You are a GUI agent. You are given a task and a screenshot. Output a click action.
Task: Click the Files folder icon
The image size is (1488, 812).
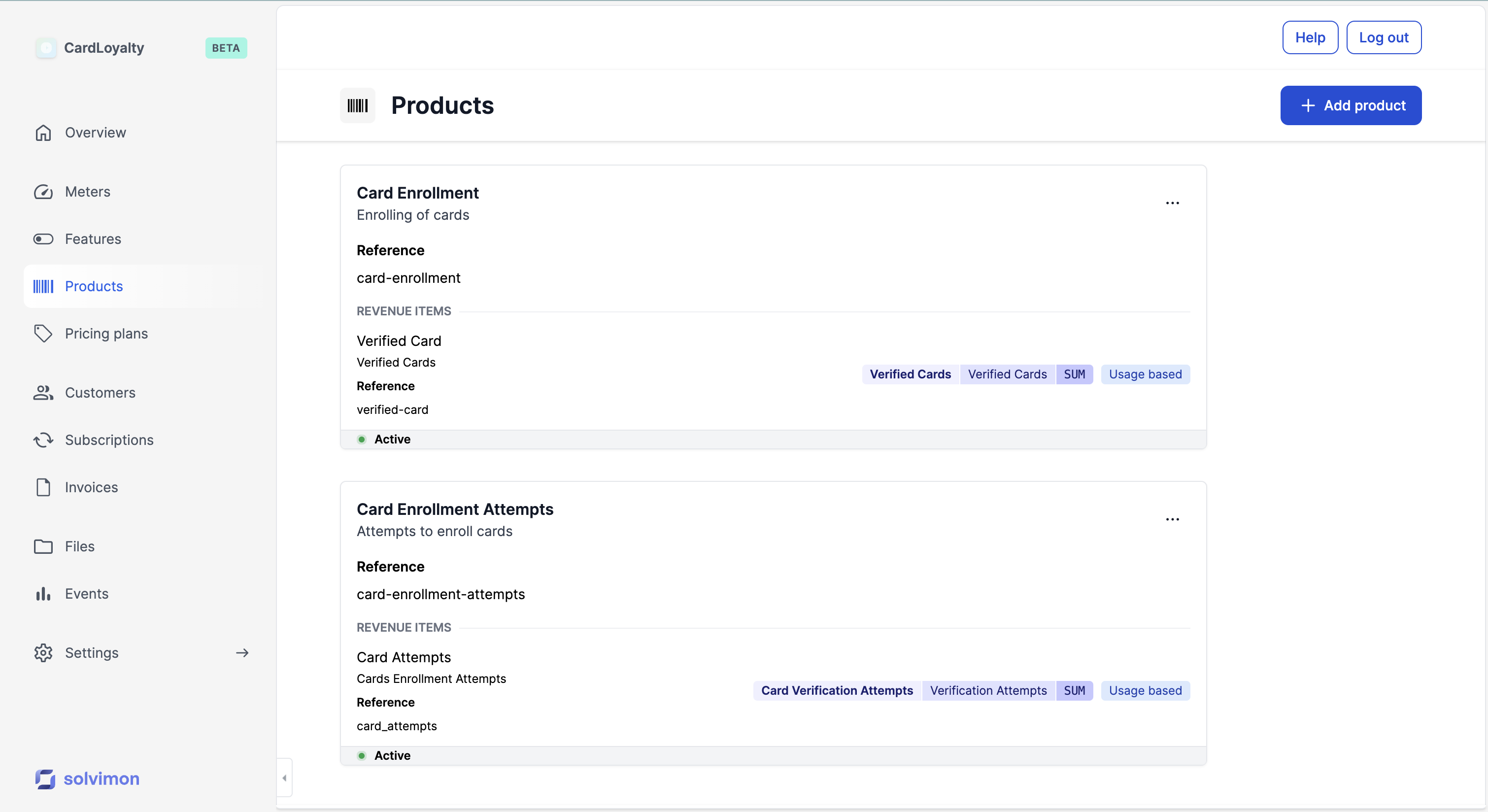(43, 546)
